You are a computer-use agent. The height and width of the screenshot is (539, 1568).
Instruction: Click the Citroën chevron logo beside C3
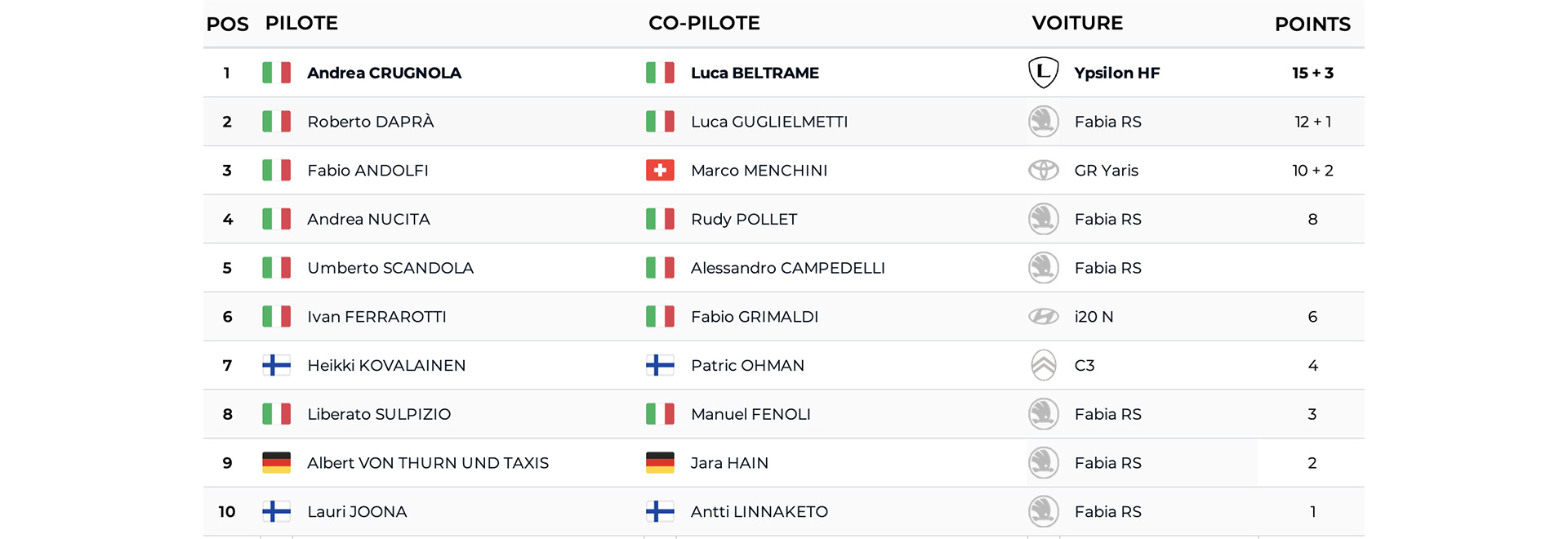coord(1043,365)
